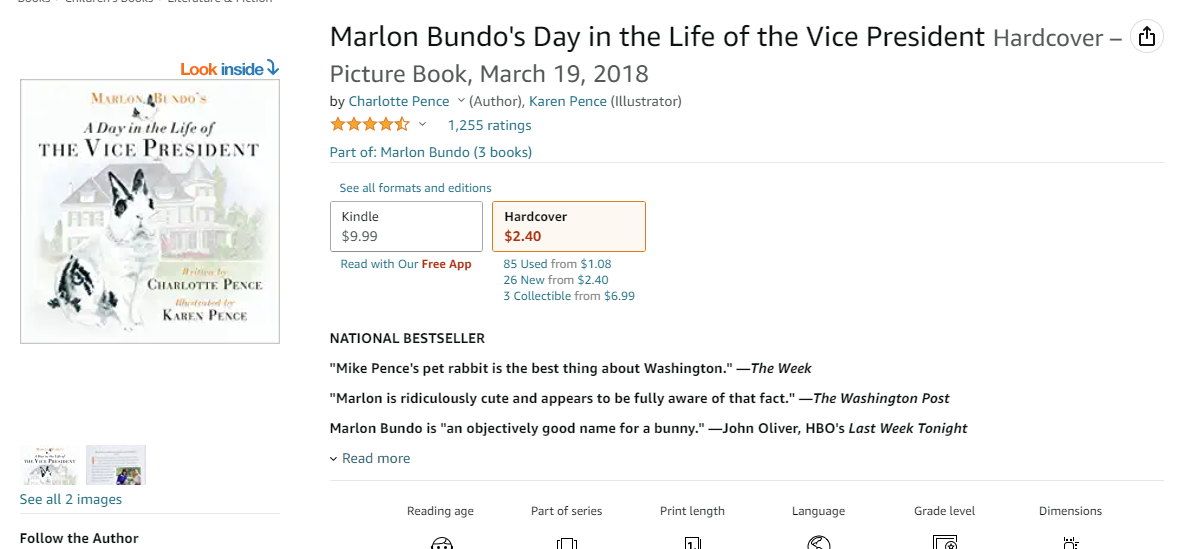Click the Reading age icon
The image size is (1188, 549).
(441, 543)
